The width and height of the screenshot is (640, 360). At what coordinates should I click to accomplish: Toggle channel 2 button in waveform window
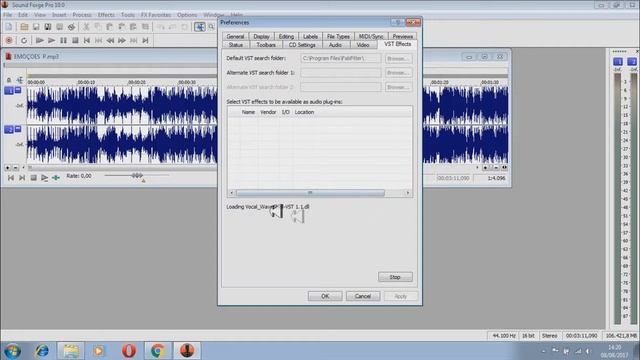tap(9, 129)
